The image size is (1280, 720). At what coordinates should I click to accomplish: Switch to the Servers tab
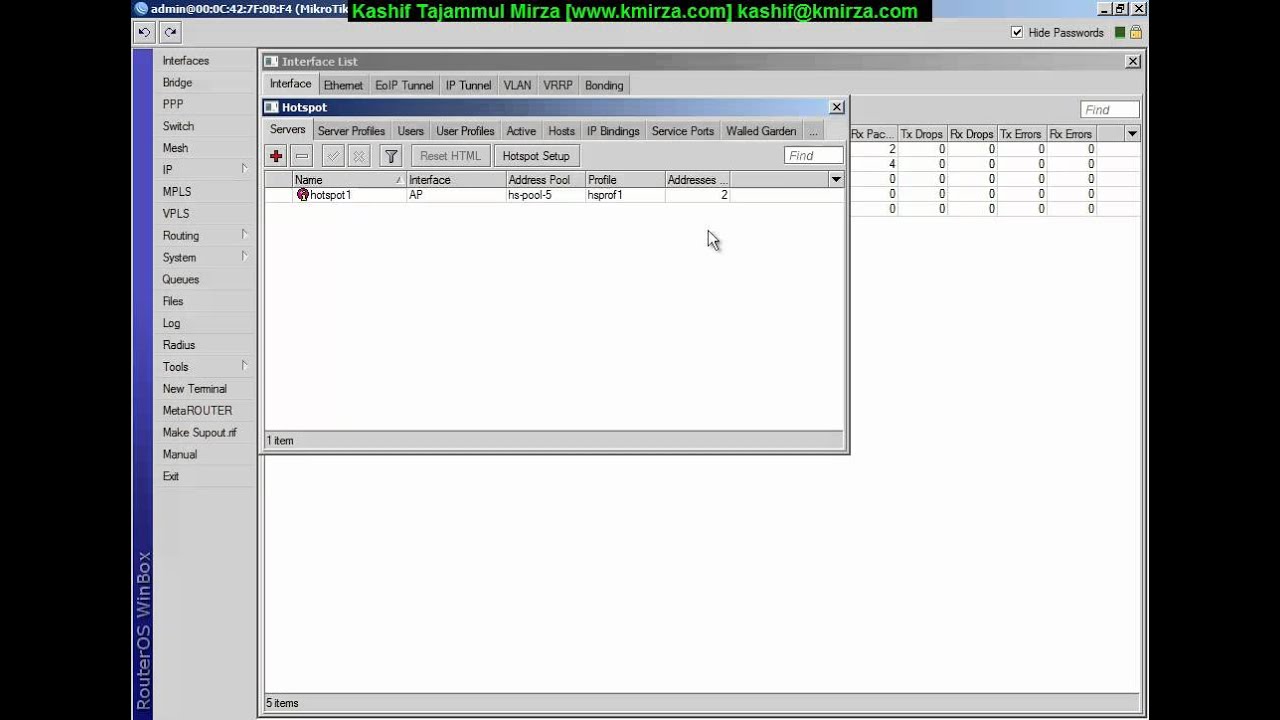click(287, 130)
